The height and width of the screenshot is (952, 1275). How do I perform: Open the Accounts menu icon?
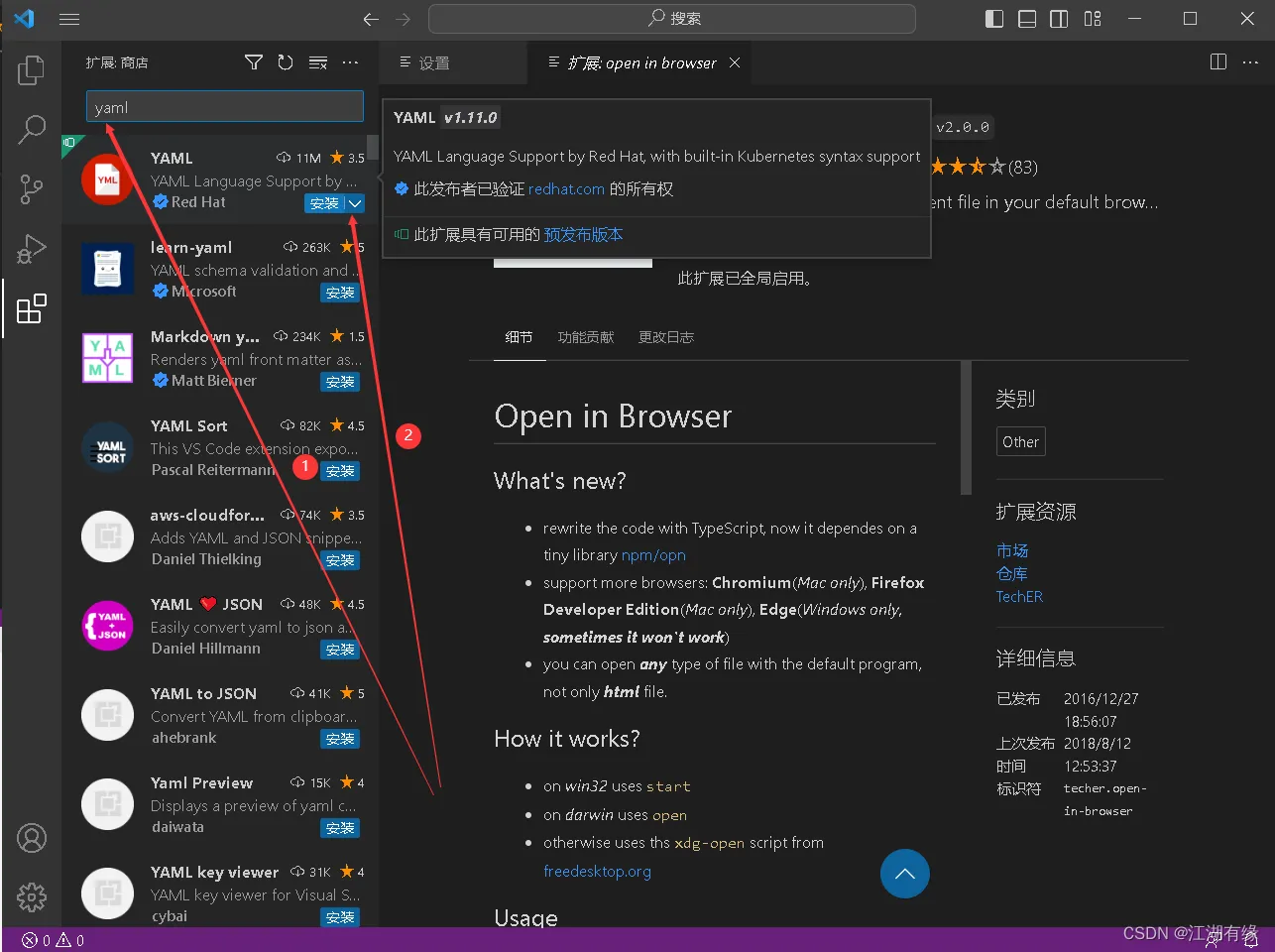[x=32, y=838]
